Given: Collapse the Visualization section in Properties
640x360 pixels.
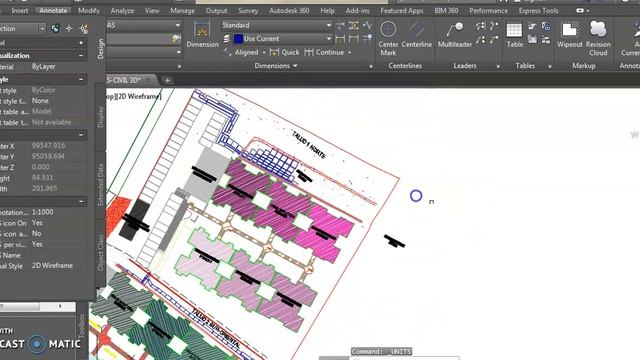Looking at the screenshot, I should point(81,56).
